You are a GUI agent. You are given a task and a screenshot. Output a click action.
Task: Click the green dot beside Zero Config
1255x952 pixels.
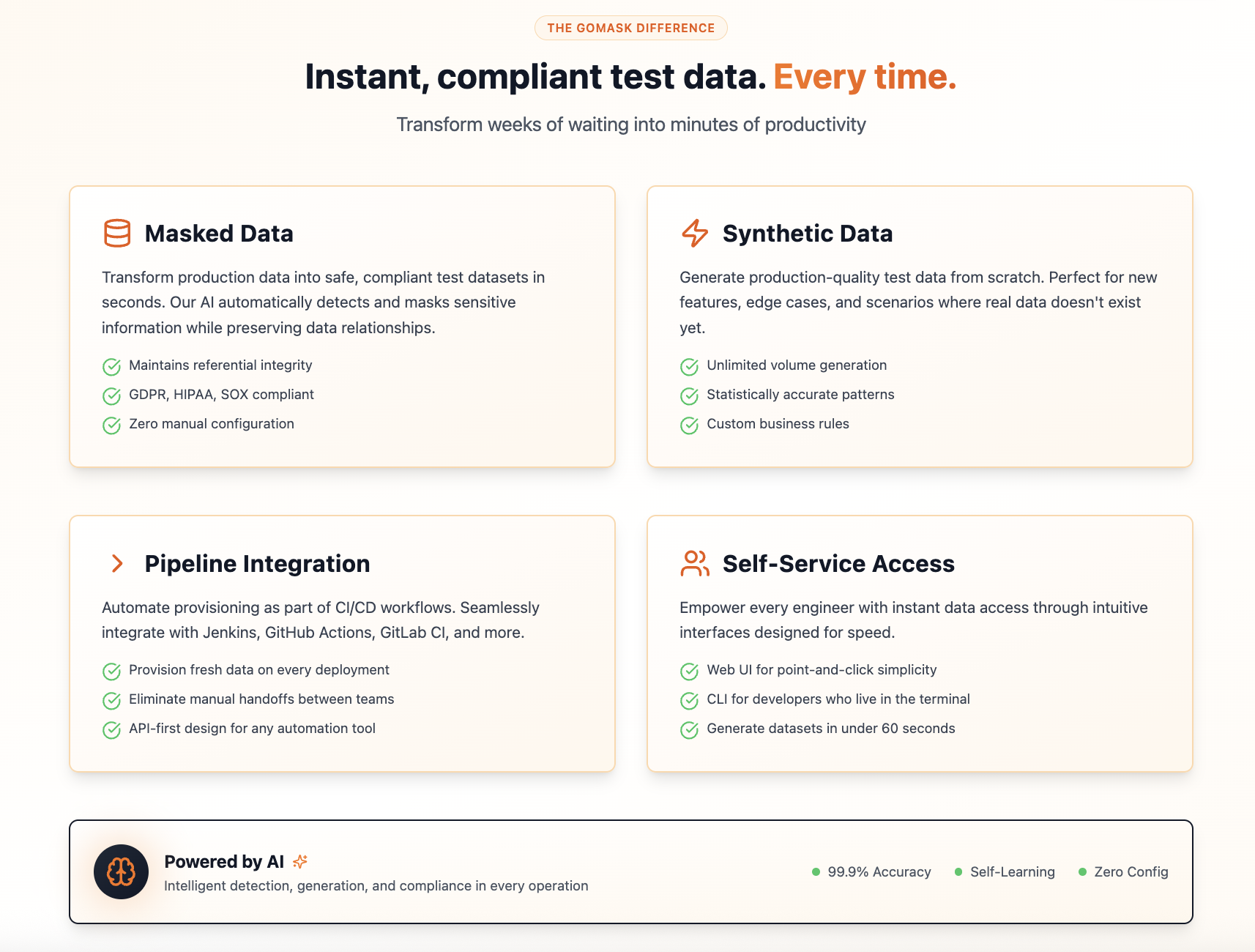pyautogui.click(x=1082, y=871)
